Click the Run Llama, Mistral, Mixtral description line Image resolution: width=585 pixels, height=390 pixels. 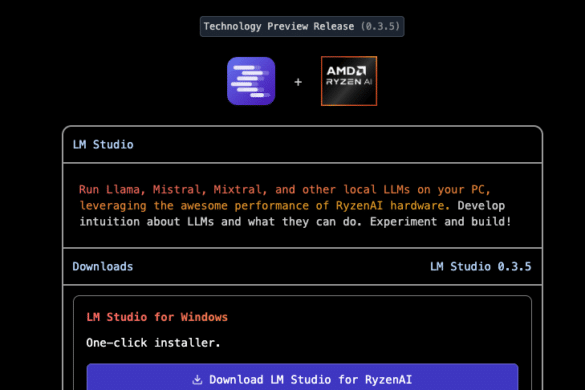(285, 190)
